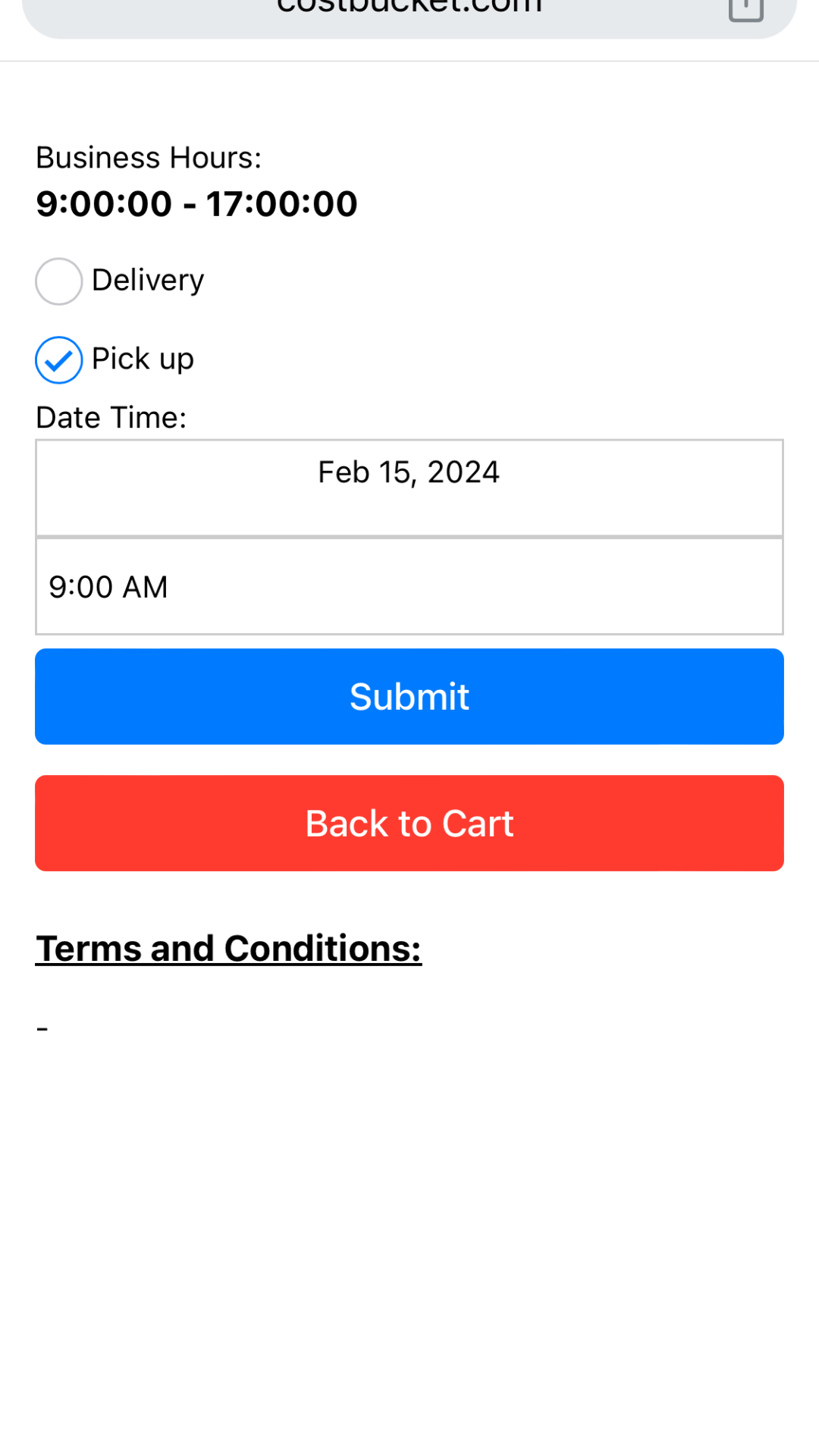Tap the share icon in address bar
819x1456 pixels.
(745, 9)
